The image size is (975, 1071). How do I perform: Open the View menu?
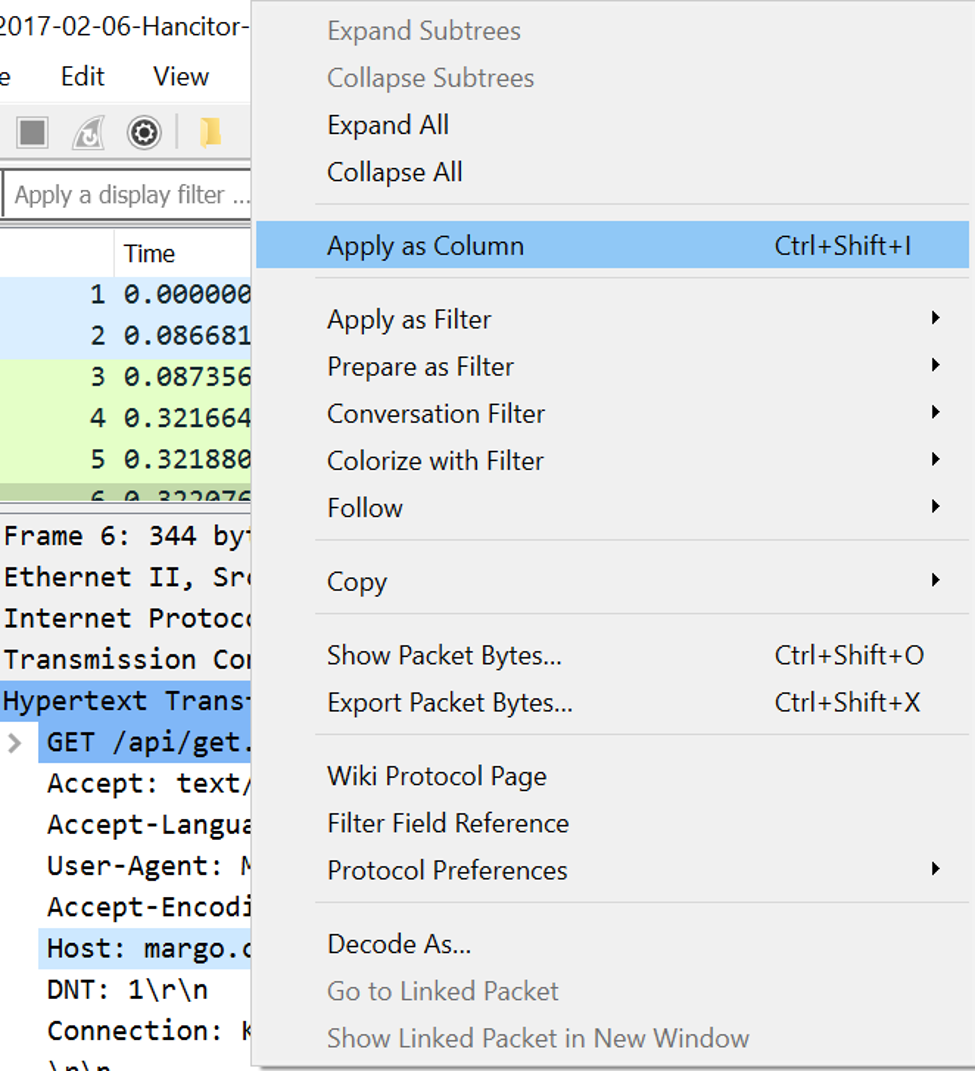click(x=181, y=77)
